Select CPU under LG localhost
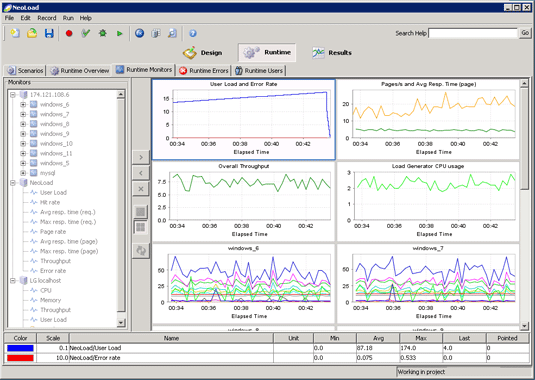The width and height of the screenshot is (535, 380). (x=46, y=290)
